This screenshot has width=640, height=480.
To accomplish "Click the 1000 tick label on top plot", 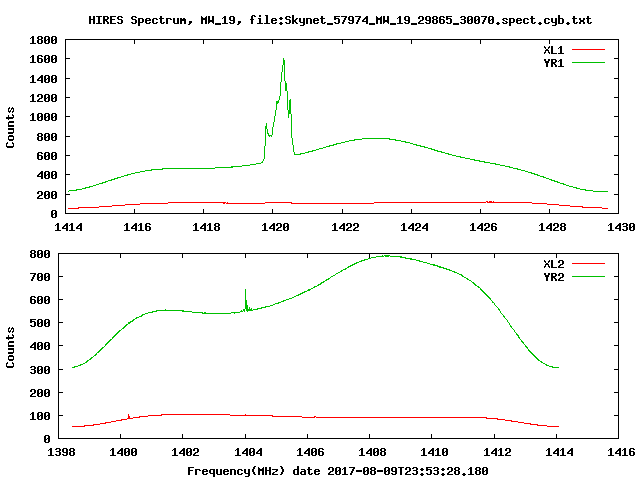I will [43, 117].
